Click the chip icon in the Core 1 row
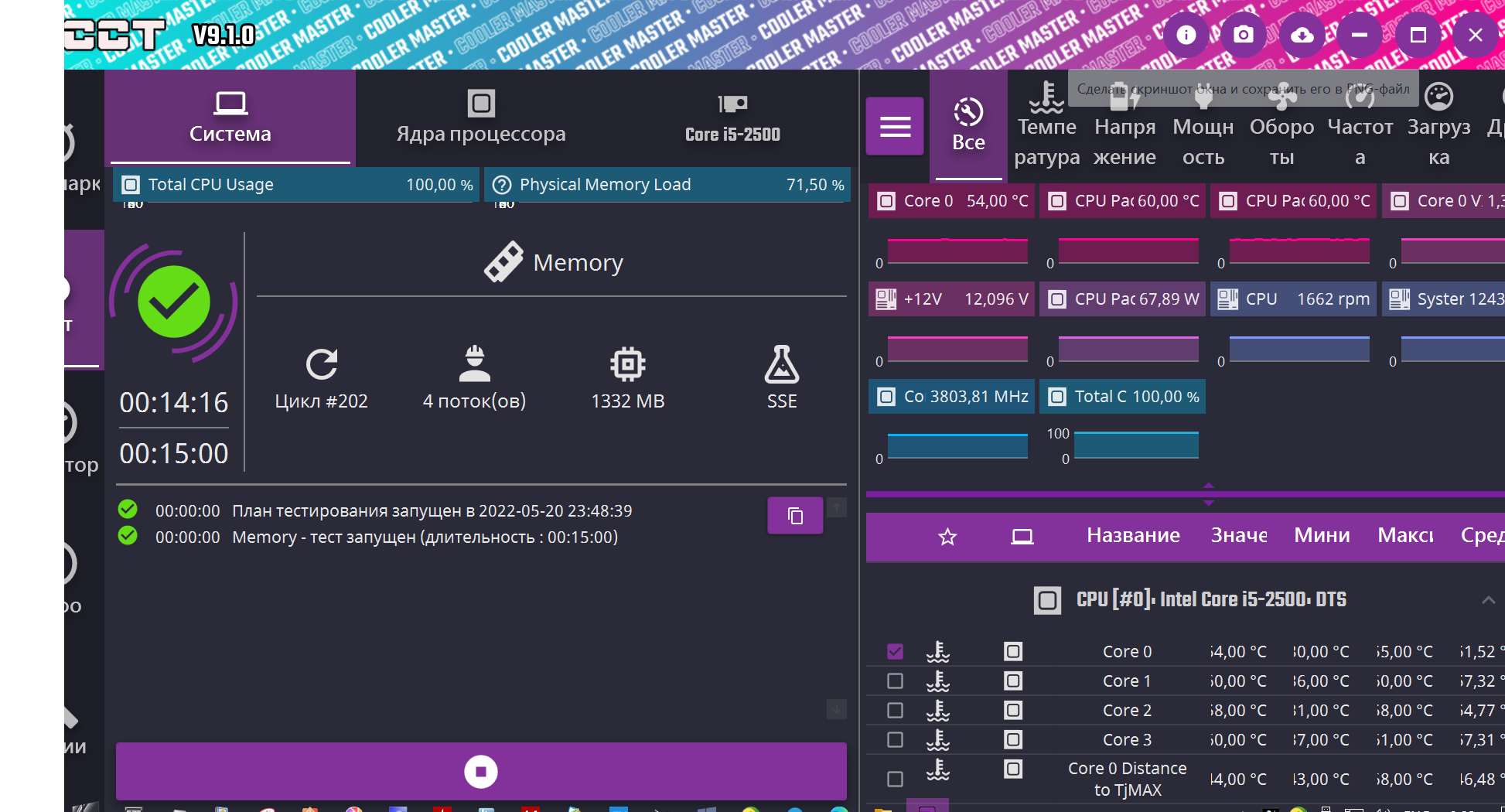Image resolution: width=1505 pixels, height=812 pixels. point(1013,681)
